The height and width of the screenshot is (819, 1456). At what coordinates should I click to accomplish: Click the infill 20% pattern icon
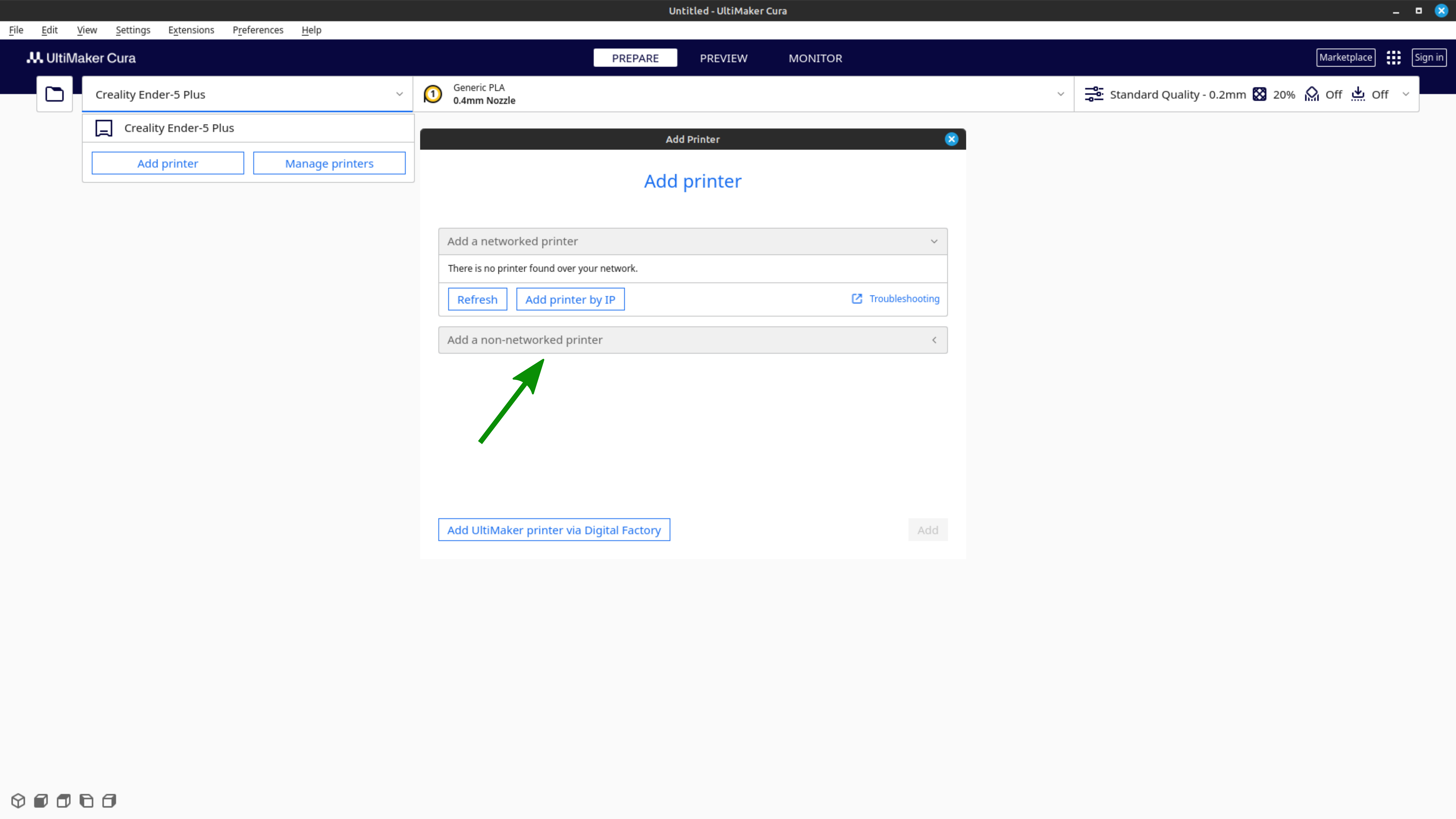1259,94
